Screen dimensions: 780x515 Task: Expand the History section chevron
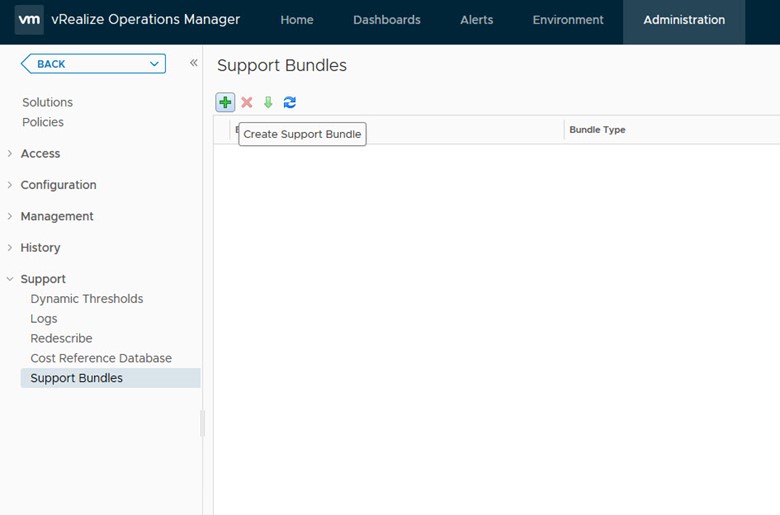click(9, 248)
